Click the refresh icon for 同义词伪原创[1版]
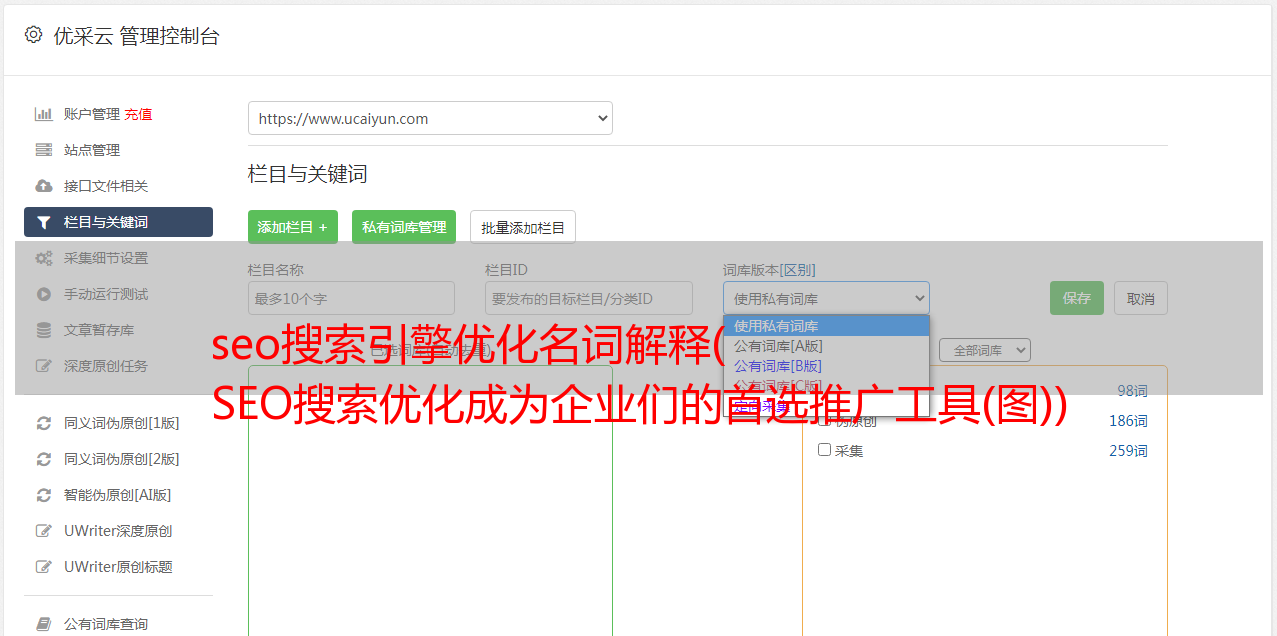This screenshot has width=1277, height=636. [x=44, y=423]
